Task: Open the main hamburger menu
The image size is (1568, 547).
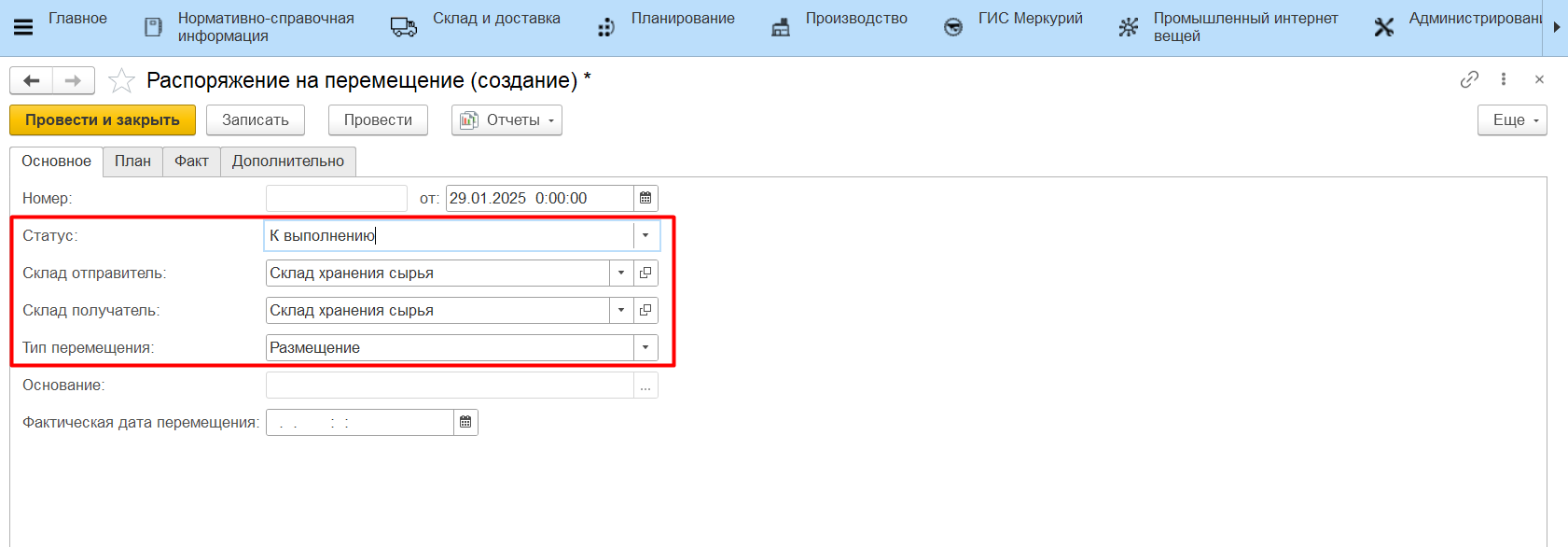Action: pos(23,27)
